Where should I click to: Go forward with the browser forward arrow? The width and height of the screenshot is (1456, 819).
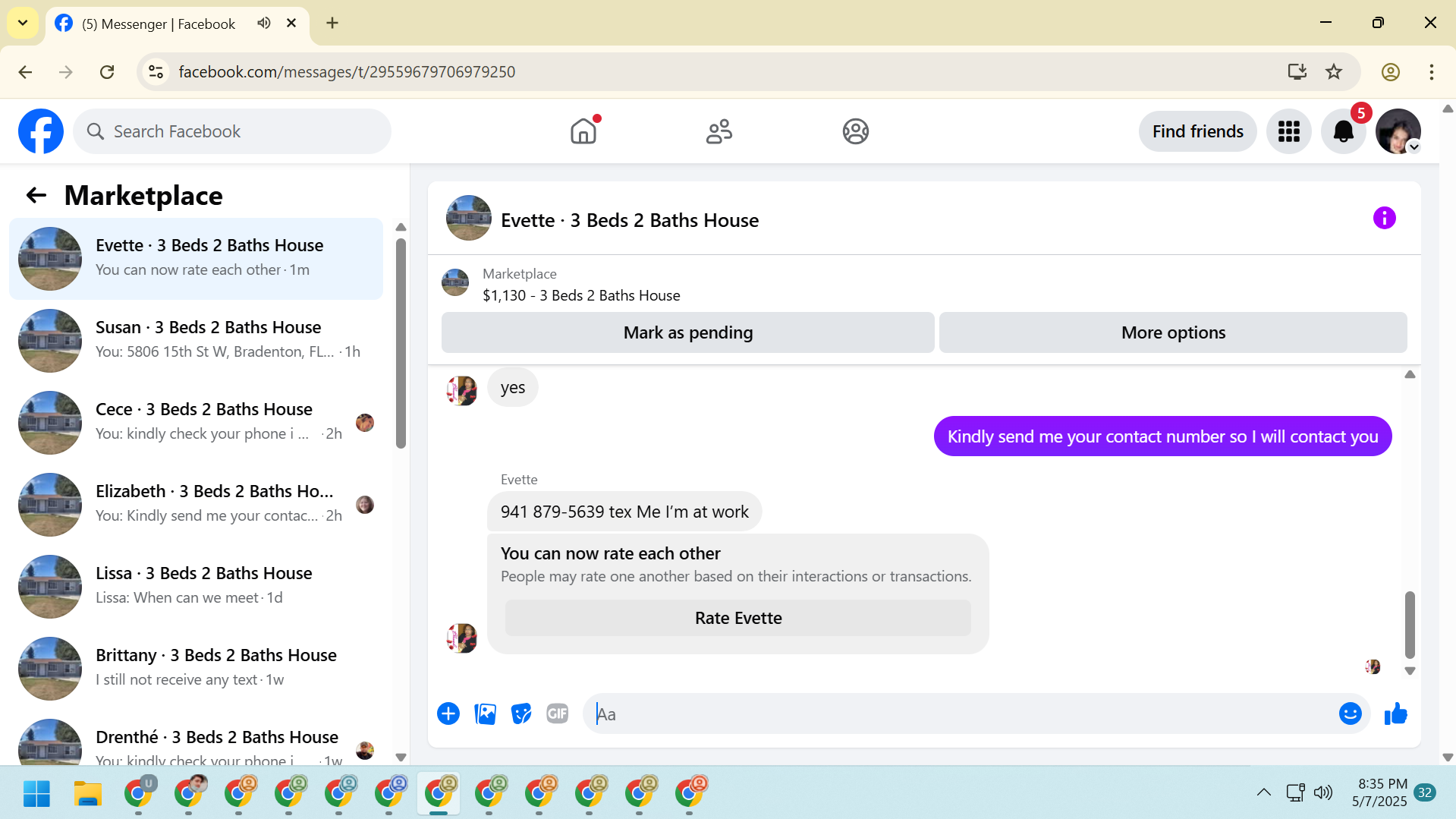(66, 72)
